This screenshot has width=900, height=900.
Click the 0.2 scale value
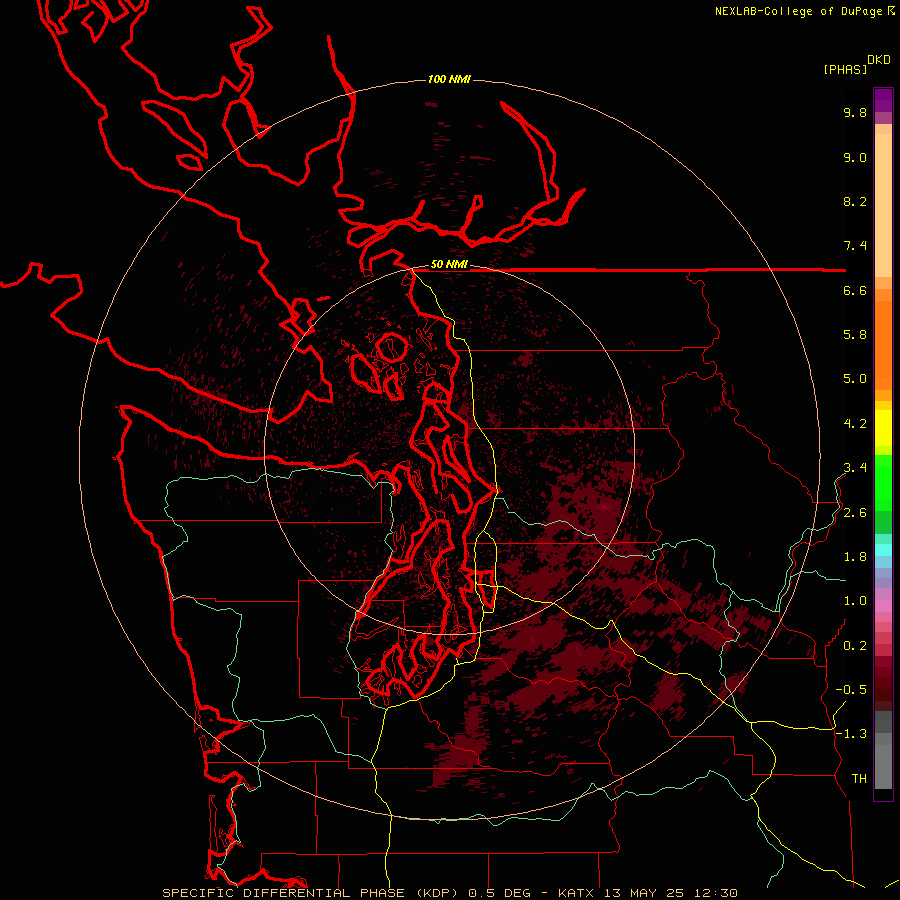tap(855, 646)
